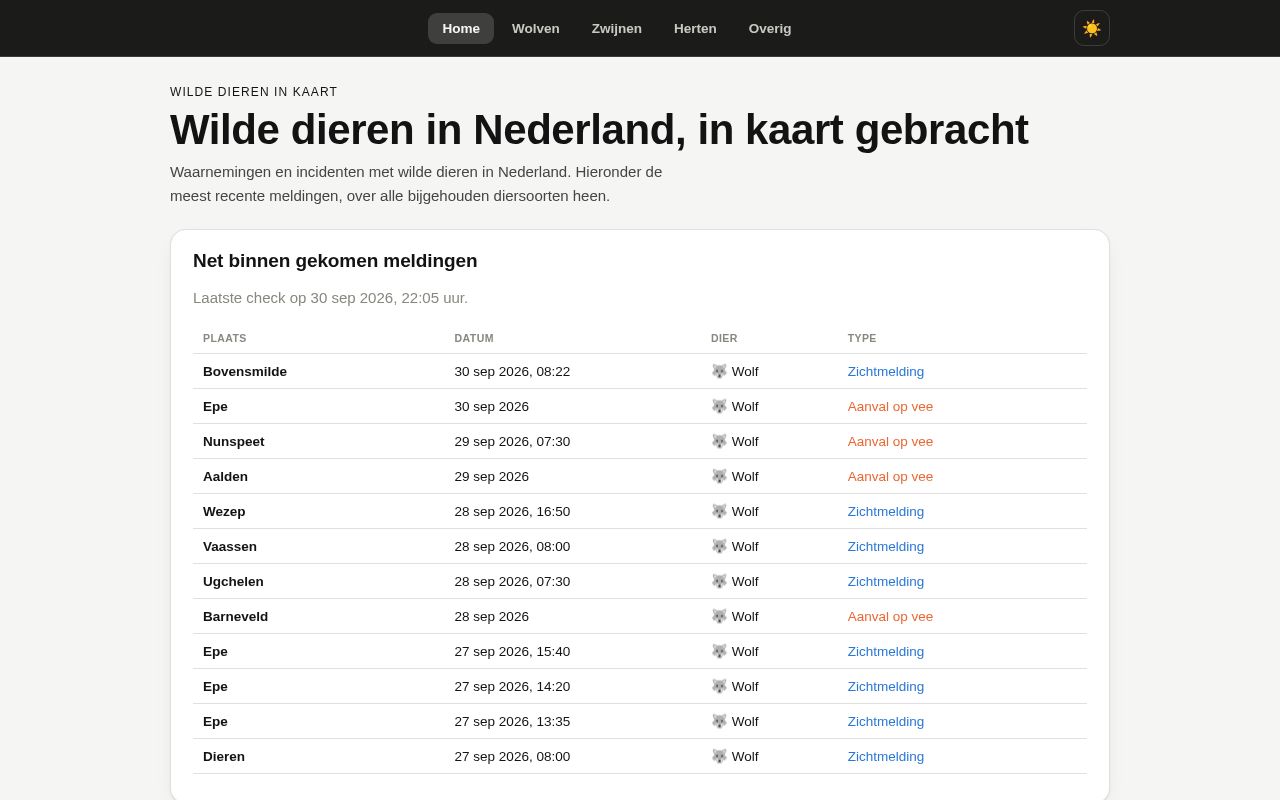Screen dimensions: 1280x800
Task: Click the Type column header
Action: (862, 338)
